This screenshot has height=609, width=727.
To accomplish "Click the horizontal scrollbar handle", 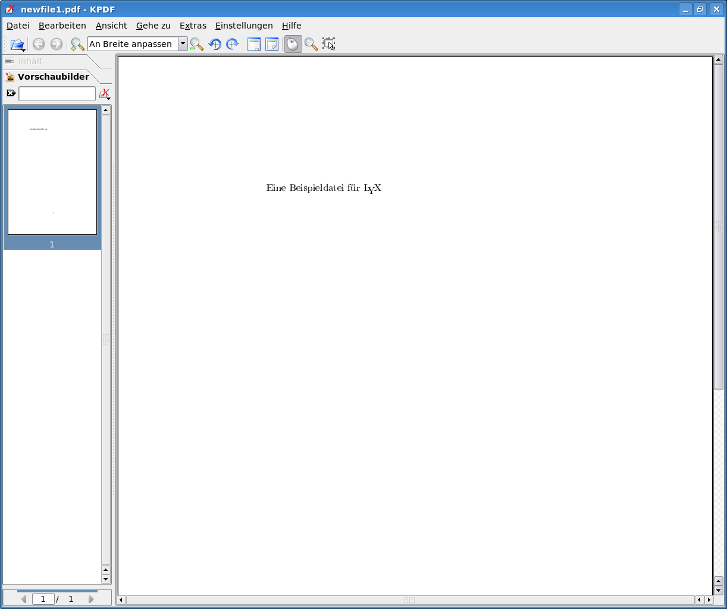I will click(x=410, y=600).
